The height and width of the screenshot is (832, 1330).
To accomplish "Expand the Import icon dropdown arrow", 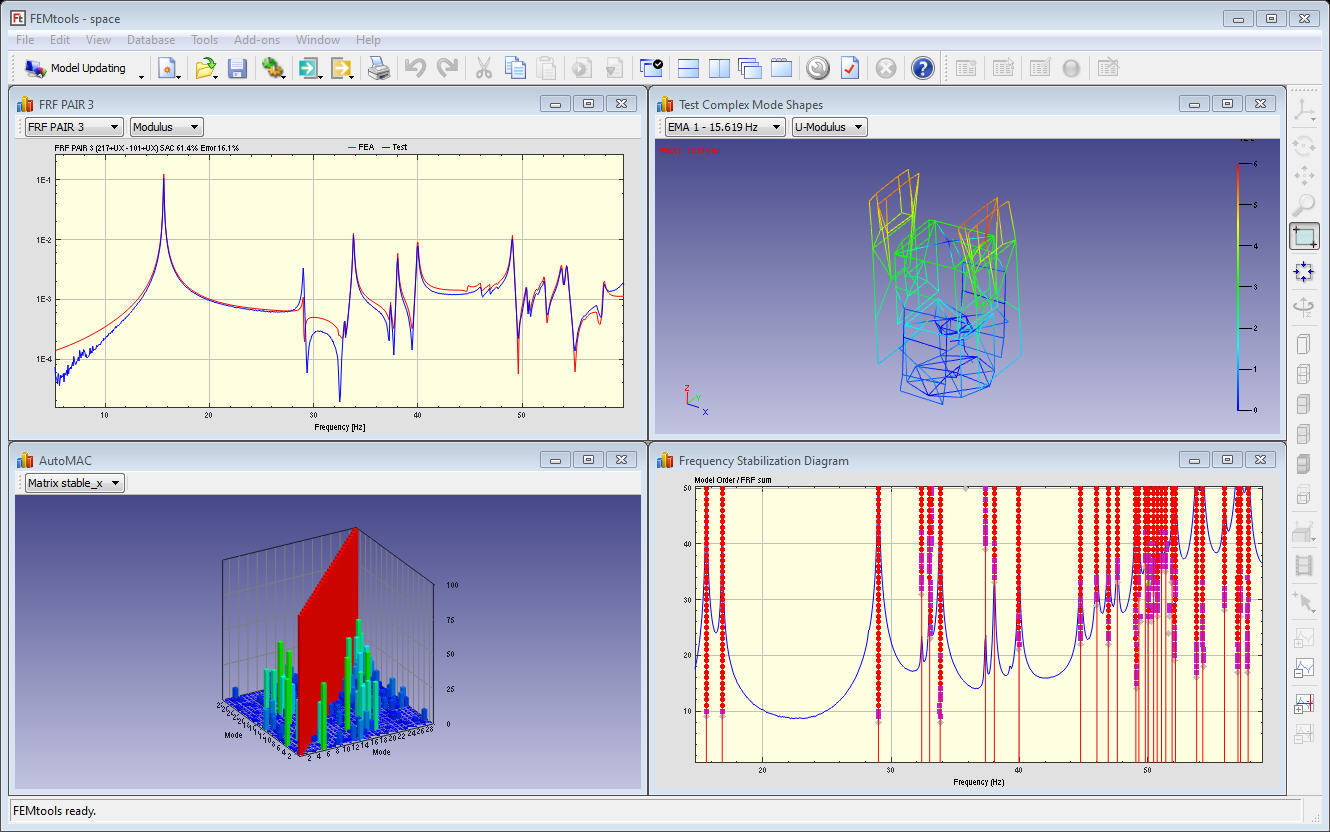I will [x=321, y=75].
